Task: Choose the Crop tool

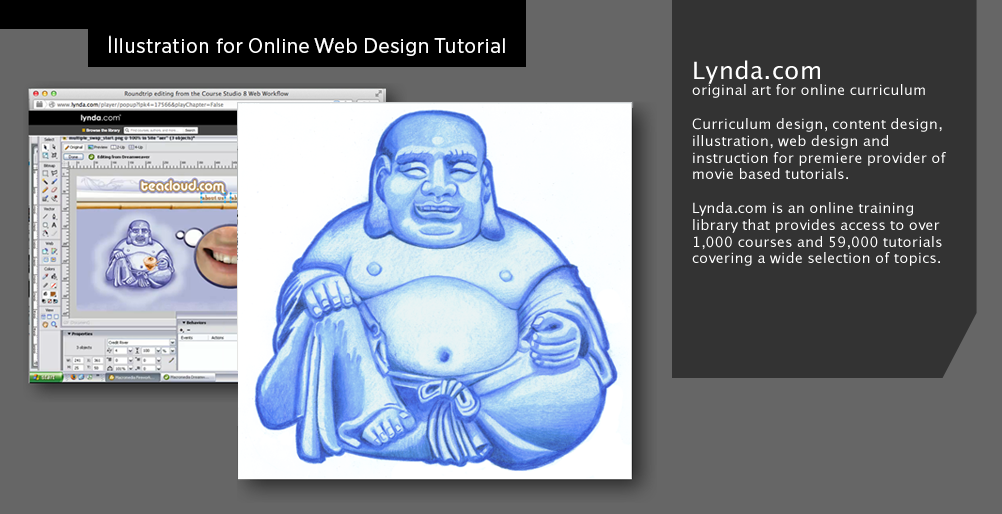Action: click(54, 155)
